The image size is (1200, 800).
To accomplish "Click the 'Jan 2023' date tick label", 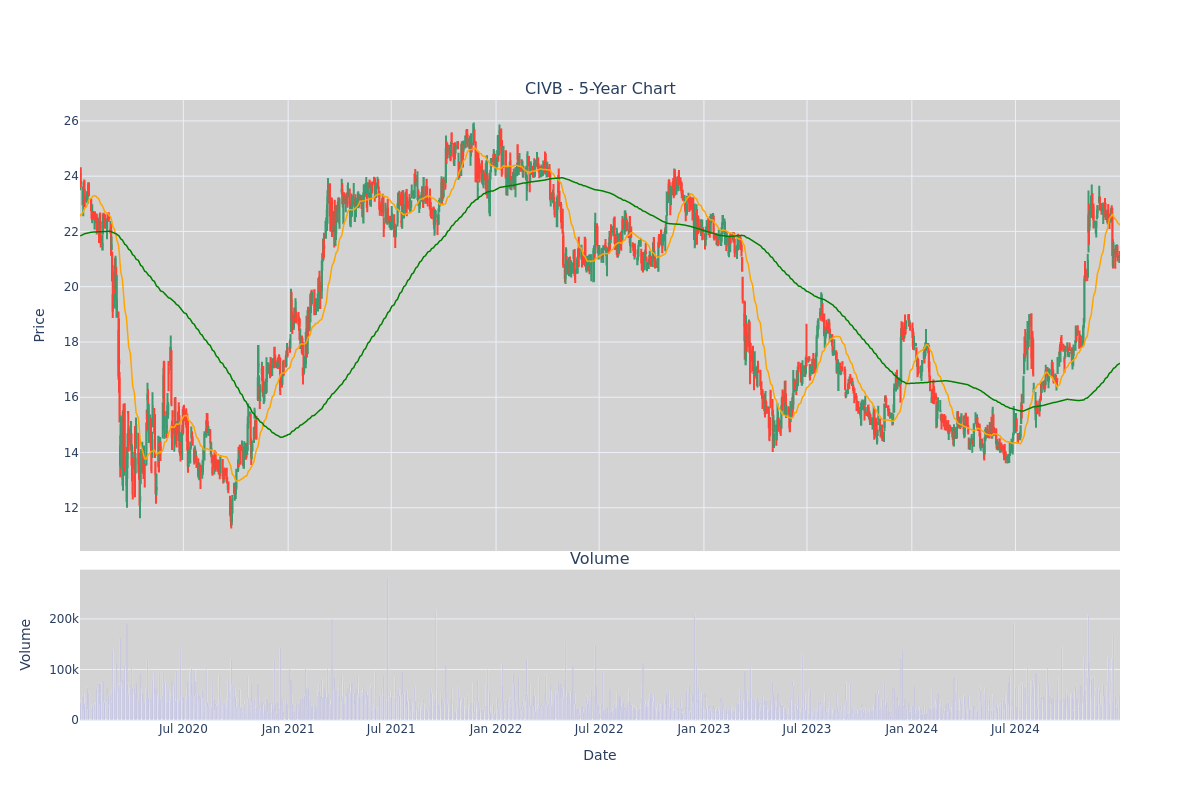I will (704, 729).
